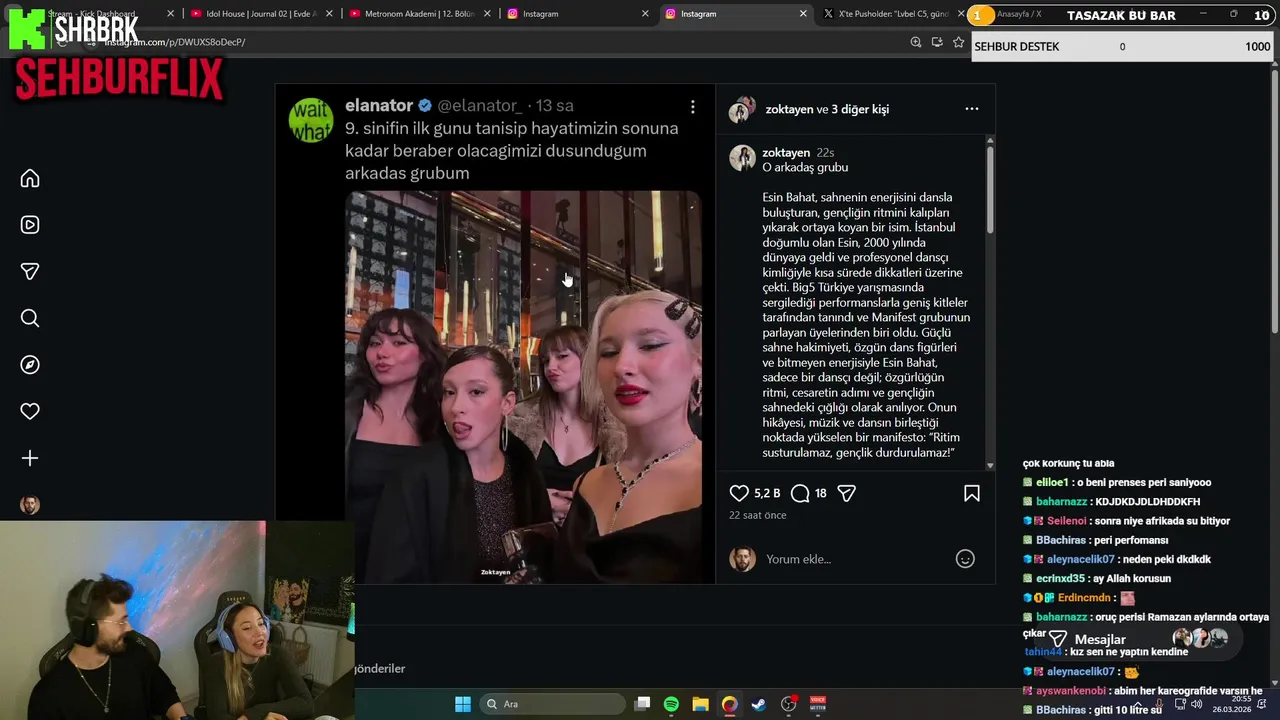Close the active Instagram tab
The height and width of the screenshot is (720, 1280).
803,14
